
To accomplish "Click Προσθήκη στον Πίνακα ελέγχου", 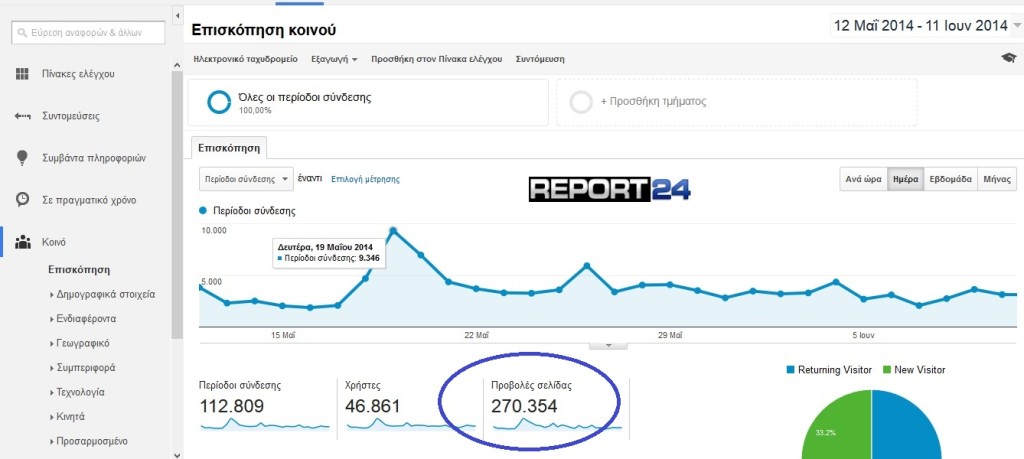I will pos(436,59).
